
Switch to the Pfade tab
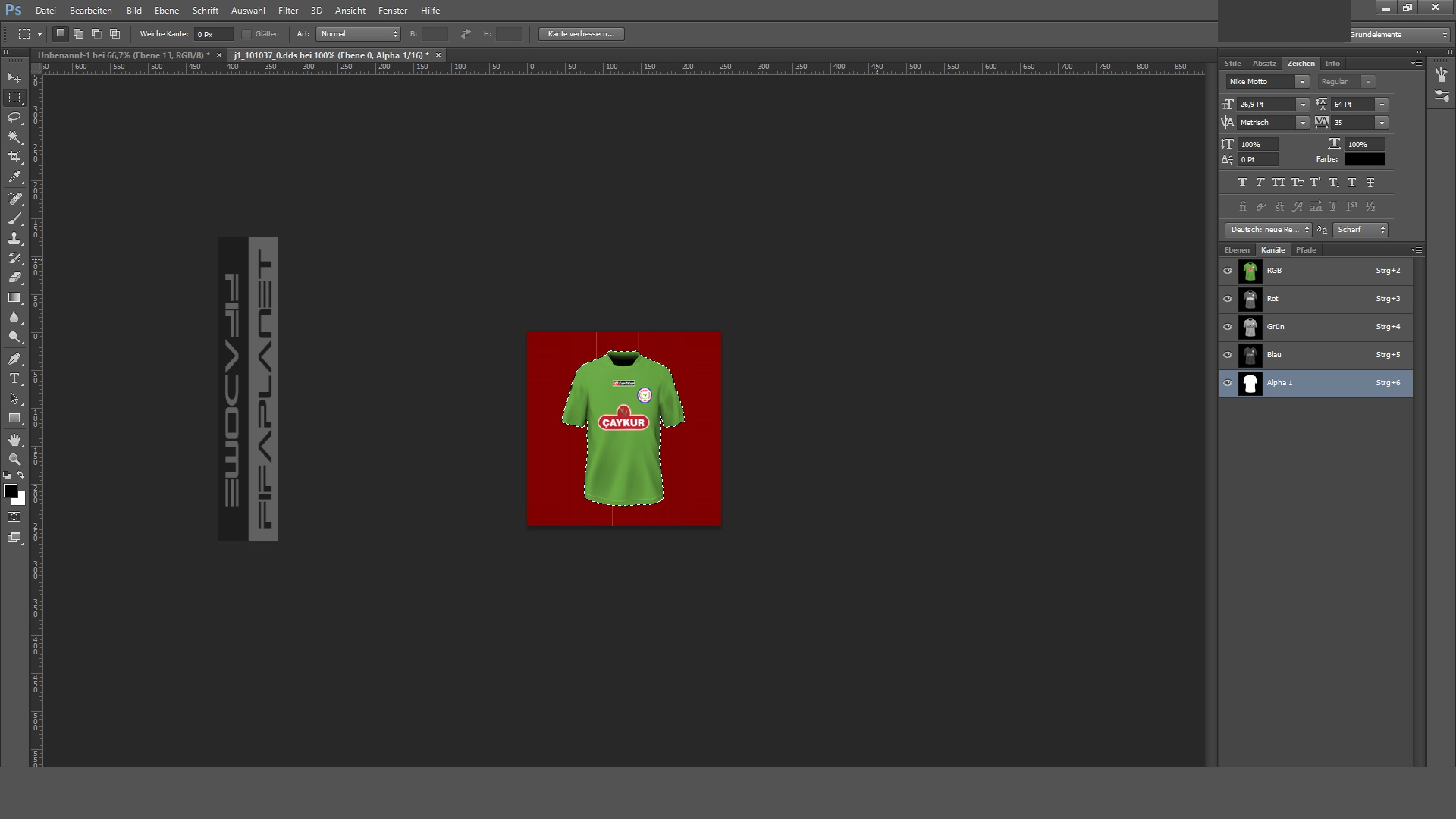pyautogui.click(x=1306, y=250)
